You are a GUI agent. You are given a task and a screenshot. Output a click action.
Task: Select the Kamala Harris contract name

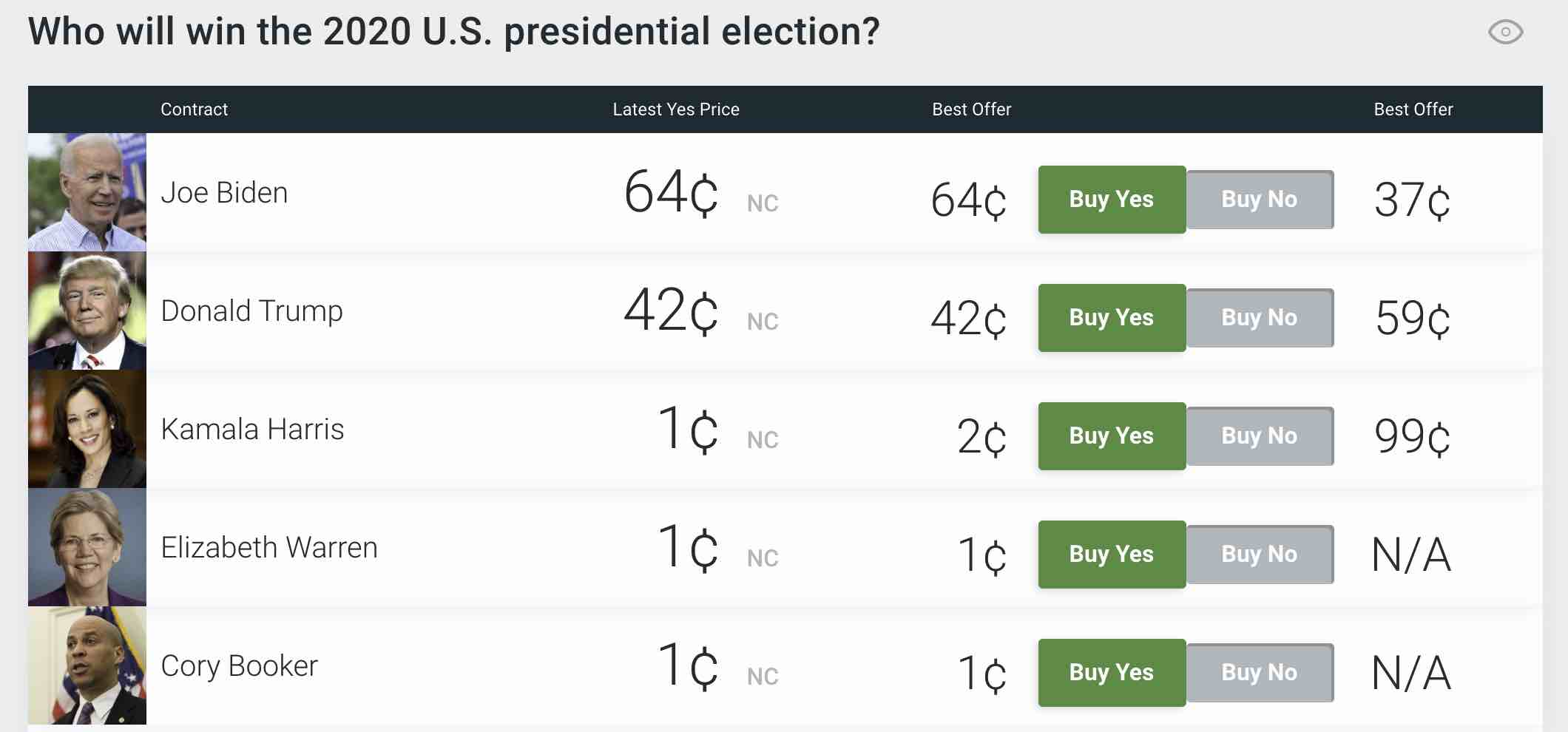(252, 430)
